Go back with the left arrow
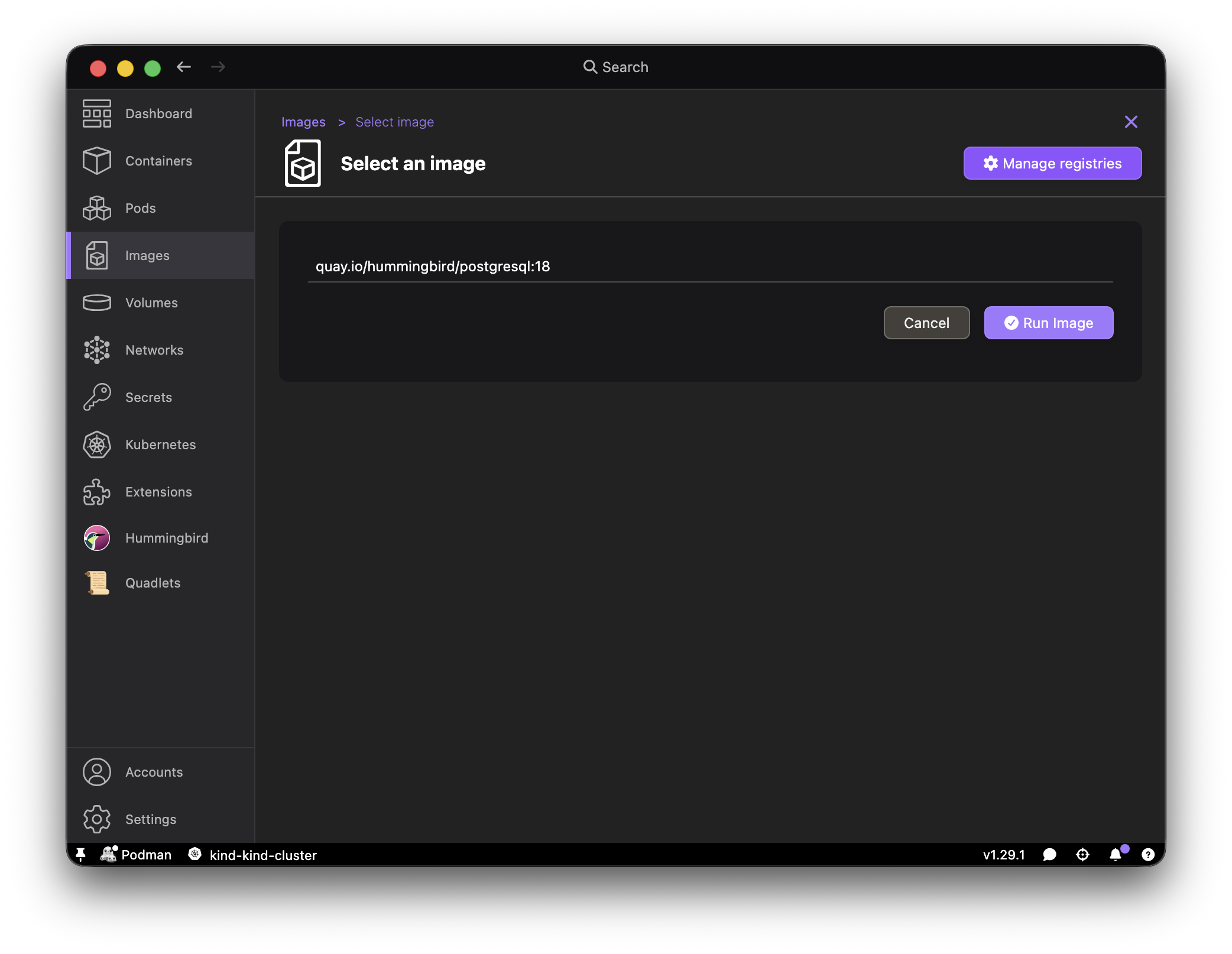1232x954 pixels. pos(184,67)
